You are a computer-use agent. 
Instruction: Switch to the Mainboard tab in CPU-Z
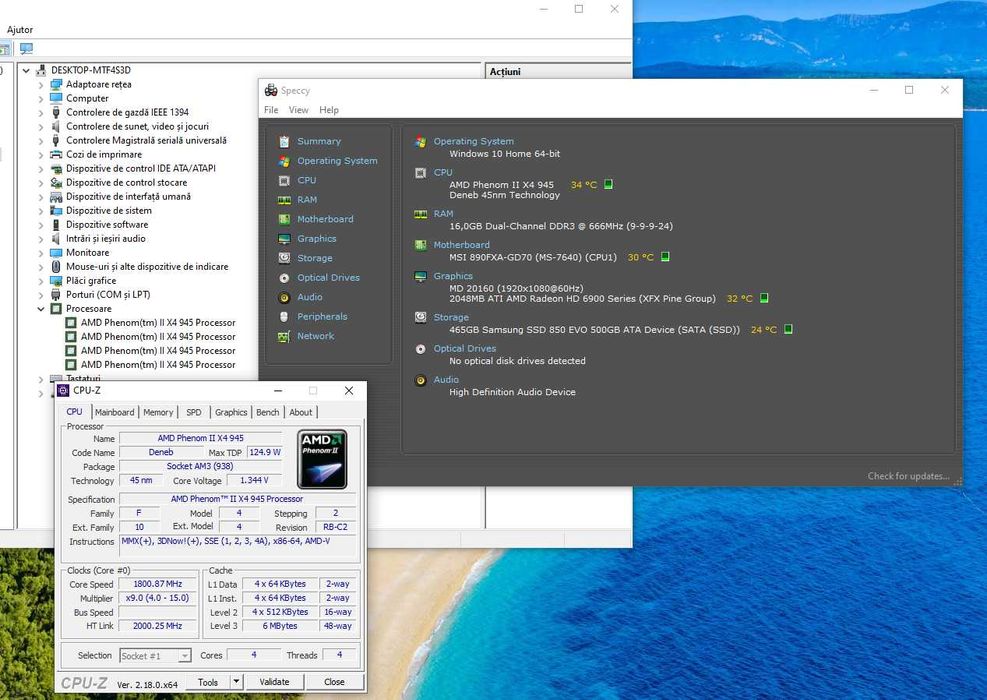click(x=115, y=412)
